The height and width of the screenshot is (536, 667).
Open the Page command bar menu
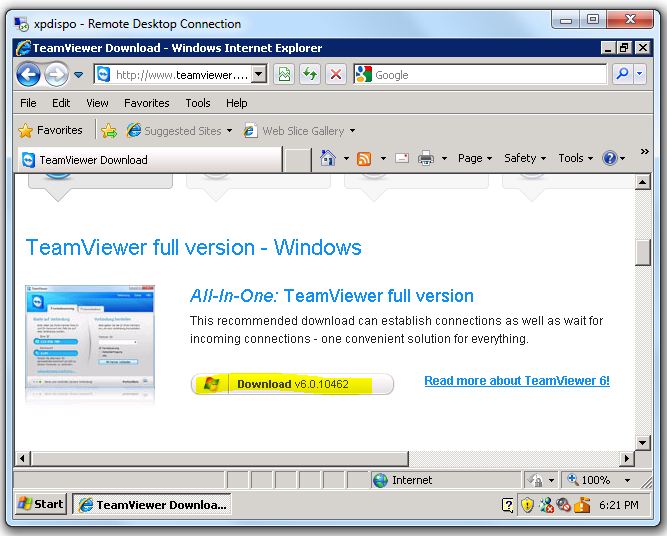tap(475, 158)
